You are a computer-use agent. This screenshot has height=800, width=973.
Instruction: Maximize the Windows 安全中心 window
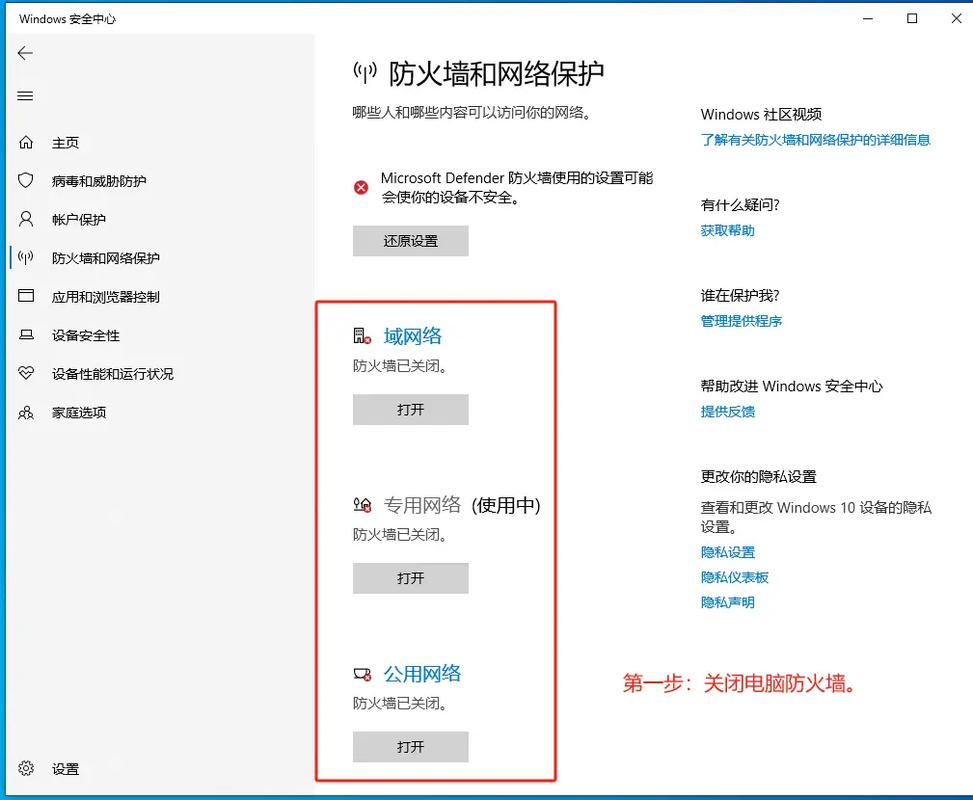[912, 19]
